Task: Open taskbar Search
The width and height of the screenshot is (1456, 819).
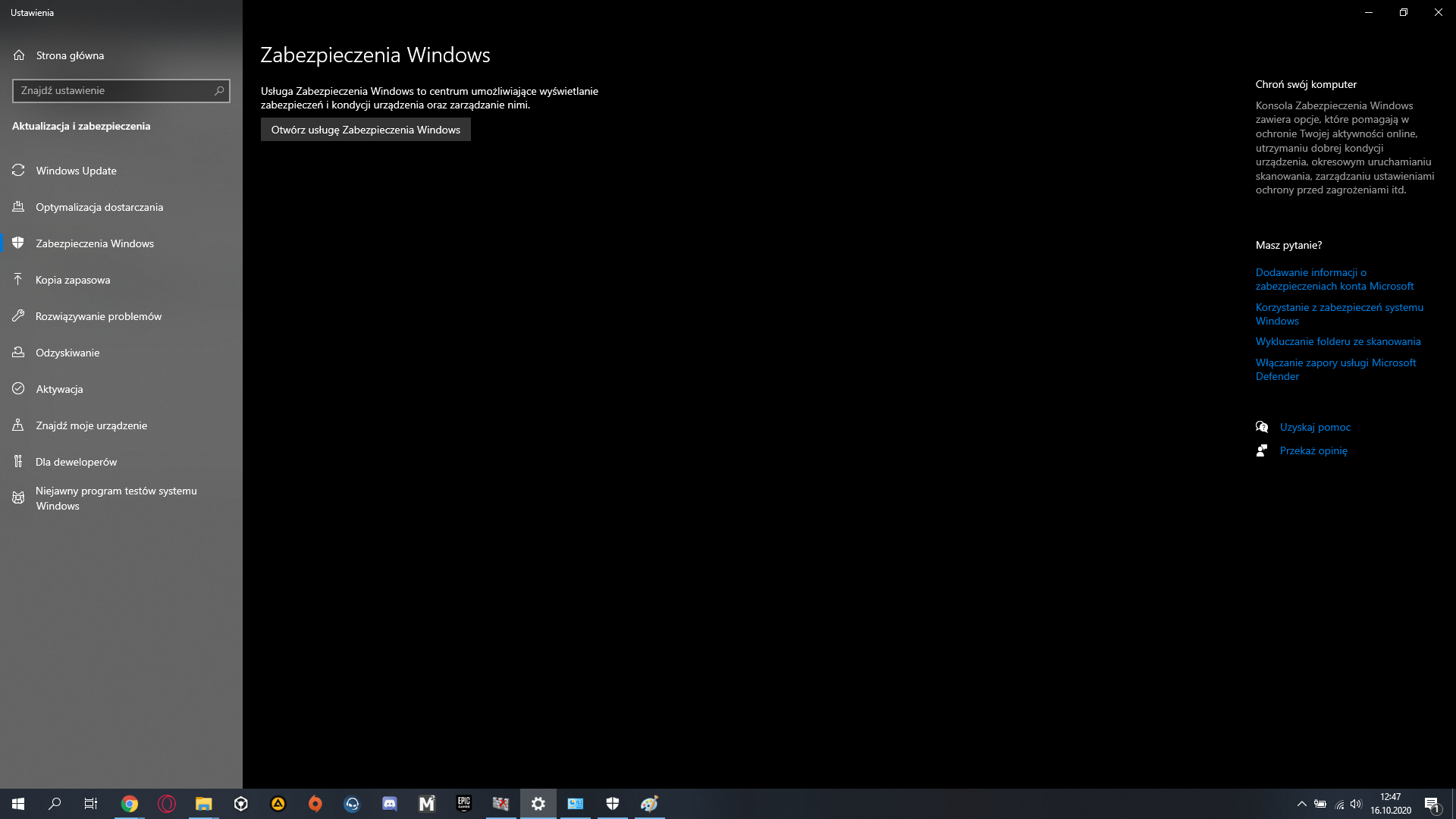Action: [55, 804]
